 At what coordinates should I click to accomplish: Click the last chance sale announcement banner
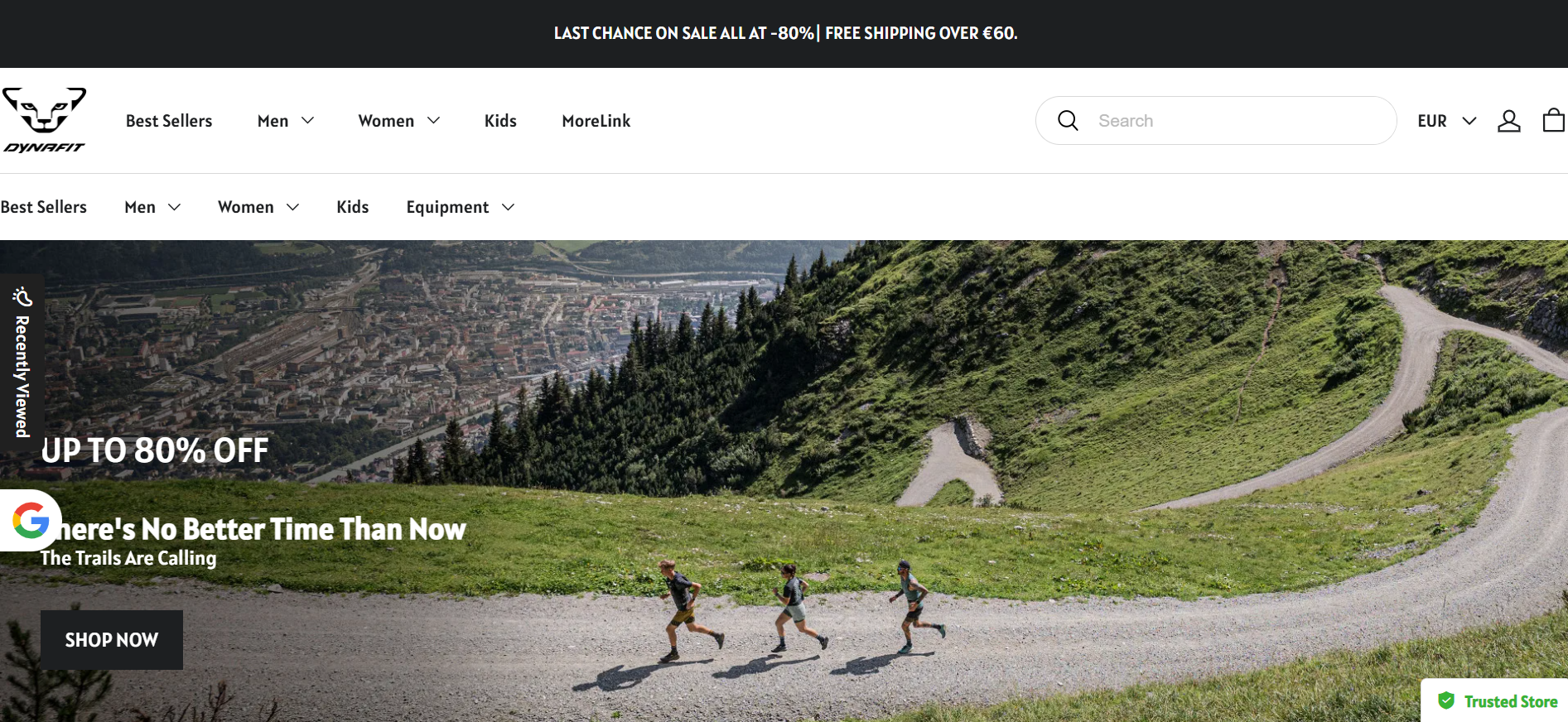[x=785, y=33]
